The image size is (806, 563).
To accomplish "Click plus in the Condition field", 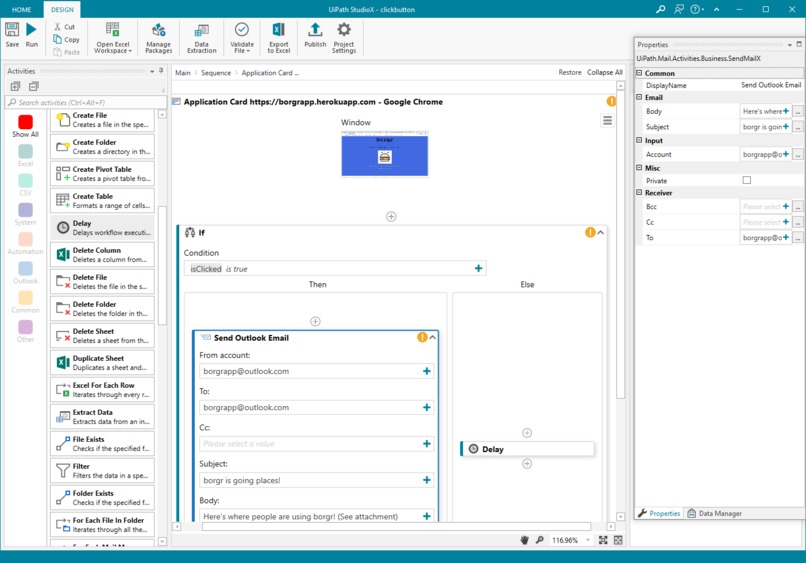I will 479,268.
